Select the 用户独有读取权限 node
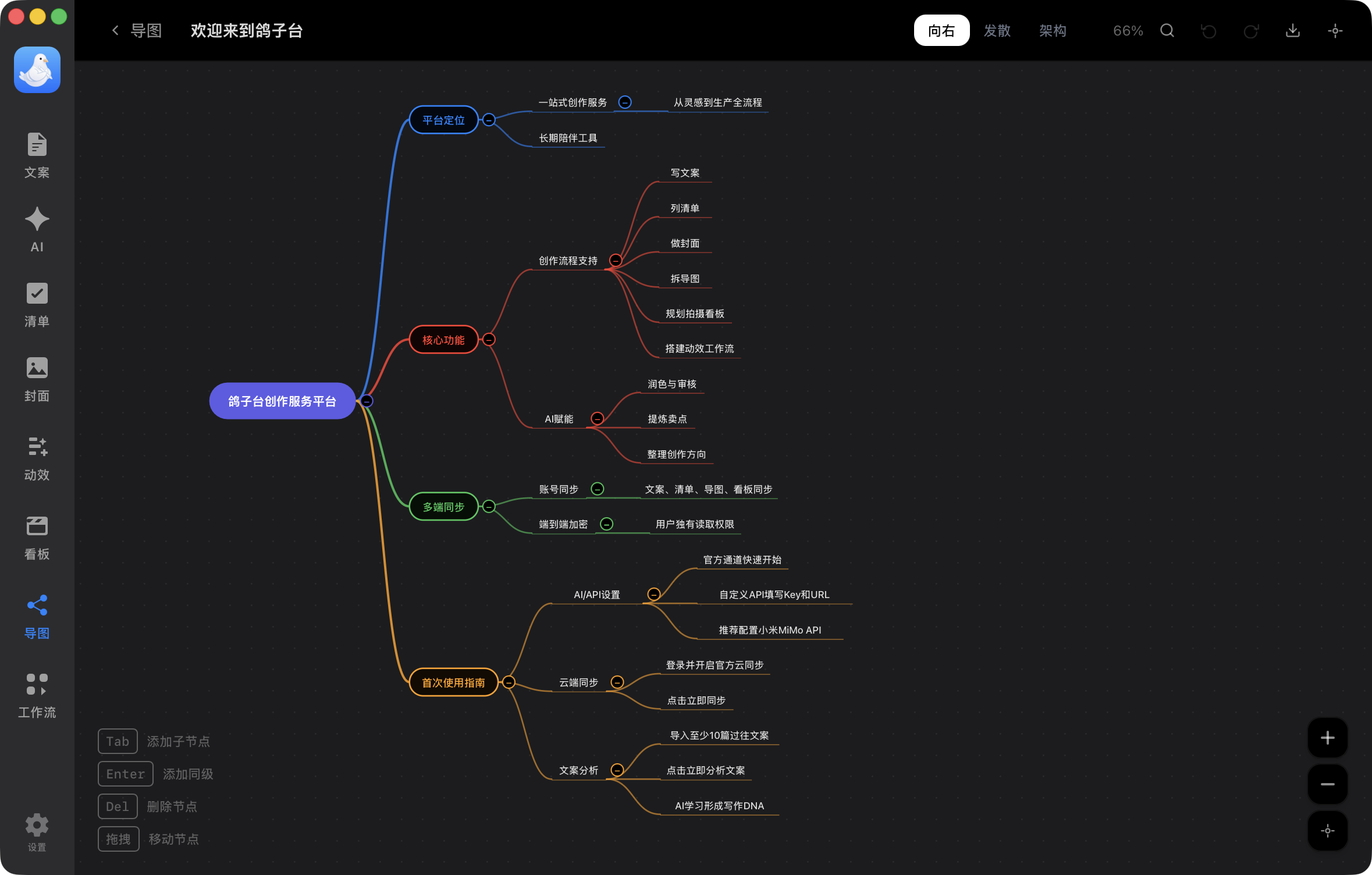The height and width of the screenshot is (875, 1372). pyautogui.click(x=695, y=524)
